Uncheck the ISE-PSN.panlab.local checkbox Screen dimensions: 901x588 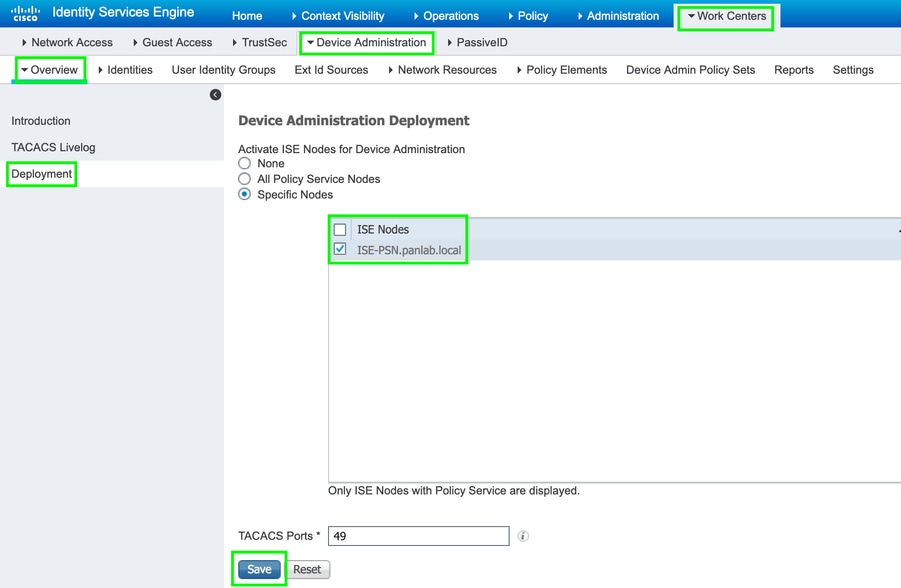(x=340, y=249)
